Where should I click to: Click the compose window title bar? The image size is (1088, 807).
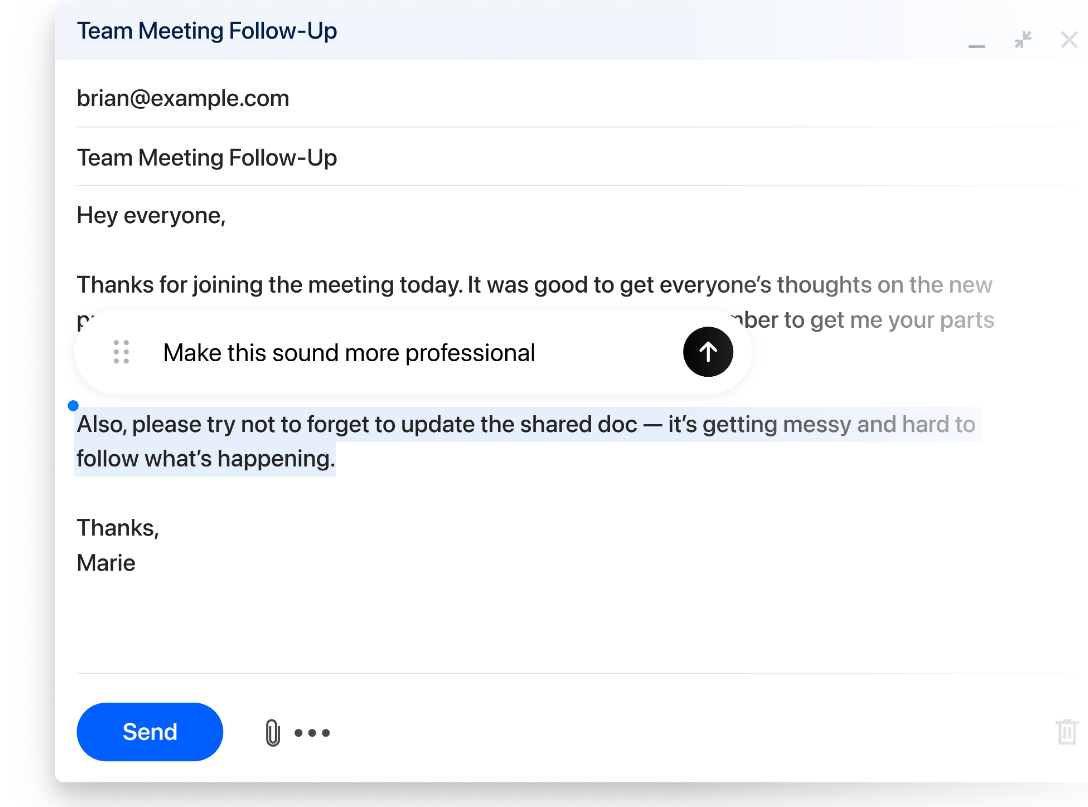(x=500, y=31)
